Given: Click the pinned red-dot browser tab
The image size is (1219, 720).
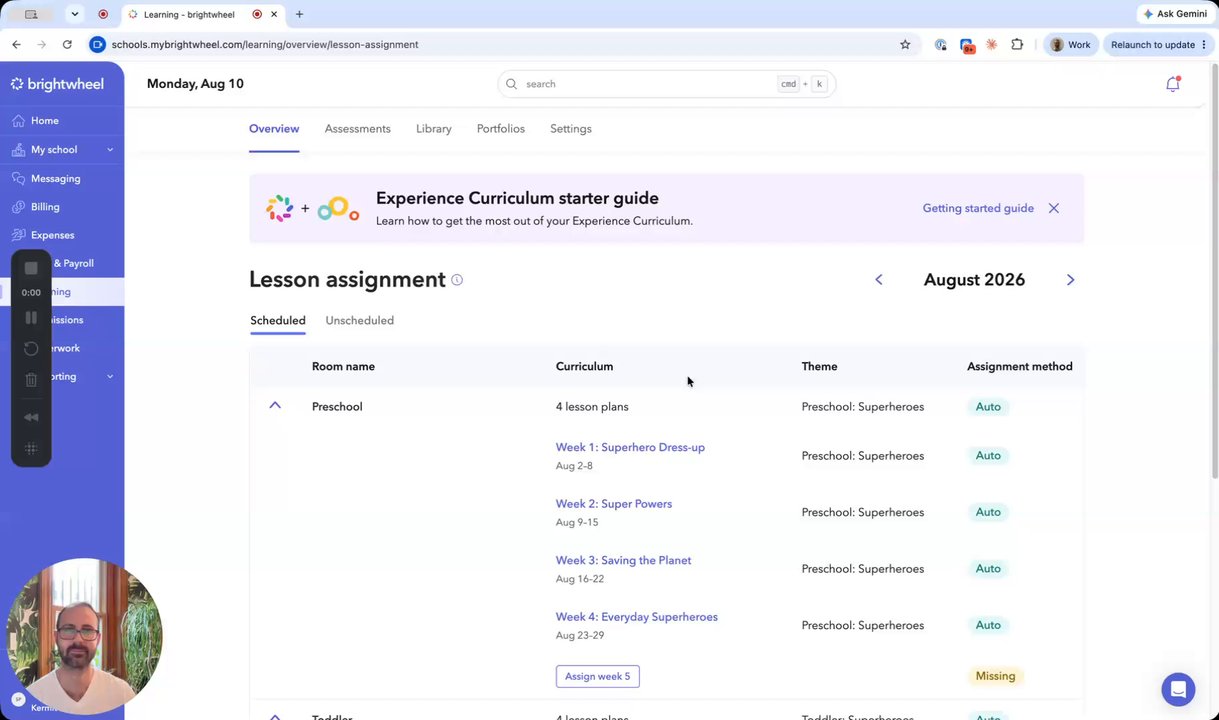Looking at the screenshot, I should click(103, 14).
